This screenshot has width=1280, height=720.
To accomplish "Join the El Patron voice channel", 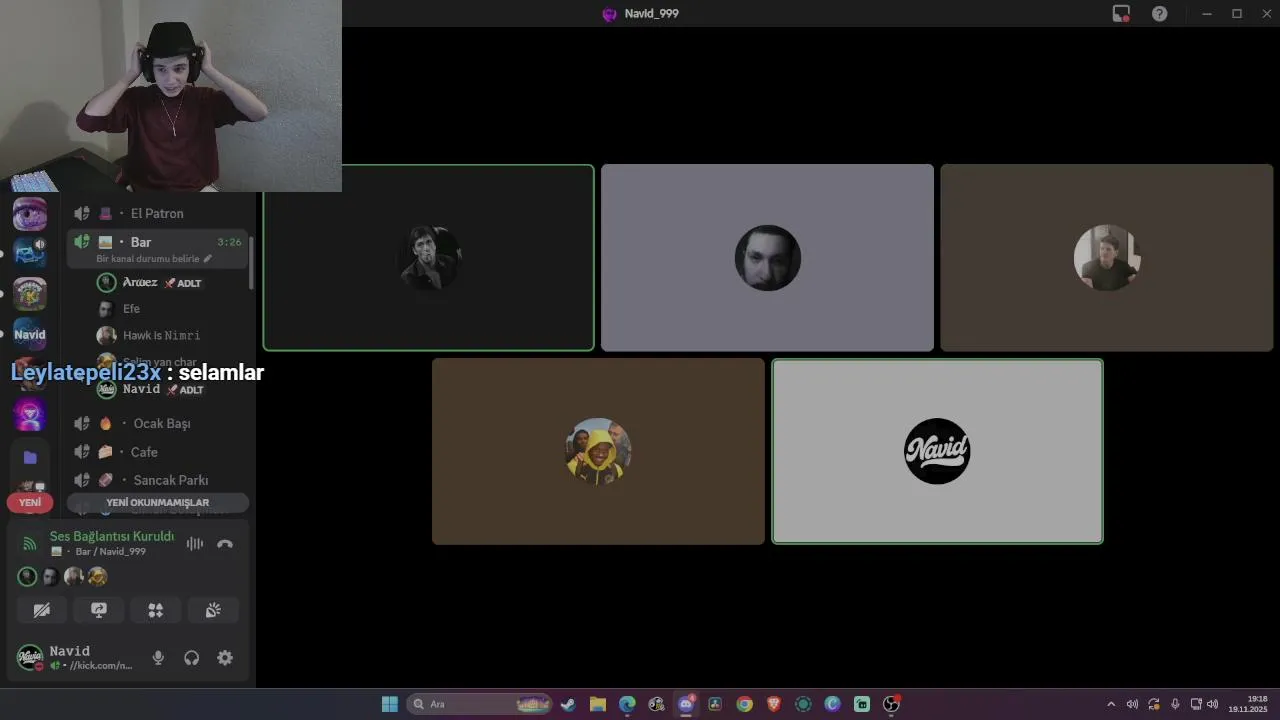I will click(158, 213).
